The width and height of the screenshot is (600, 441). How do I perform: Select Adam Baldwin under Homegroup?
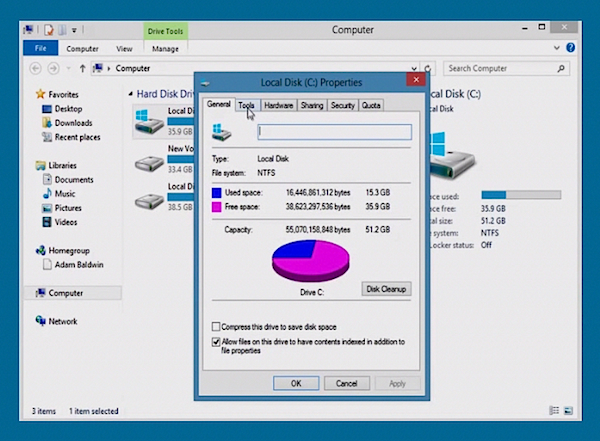pyautogui.click(x=79, y=265)
